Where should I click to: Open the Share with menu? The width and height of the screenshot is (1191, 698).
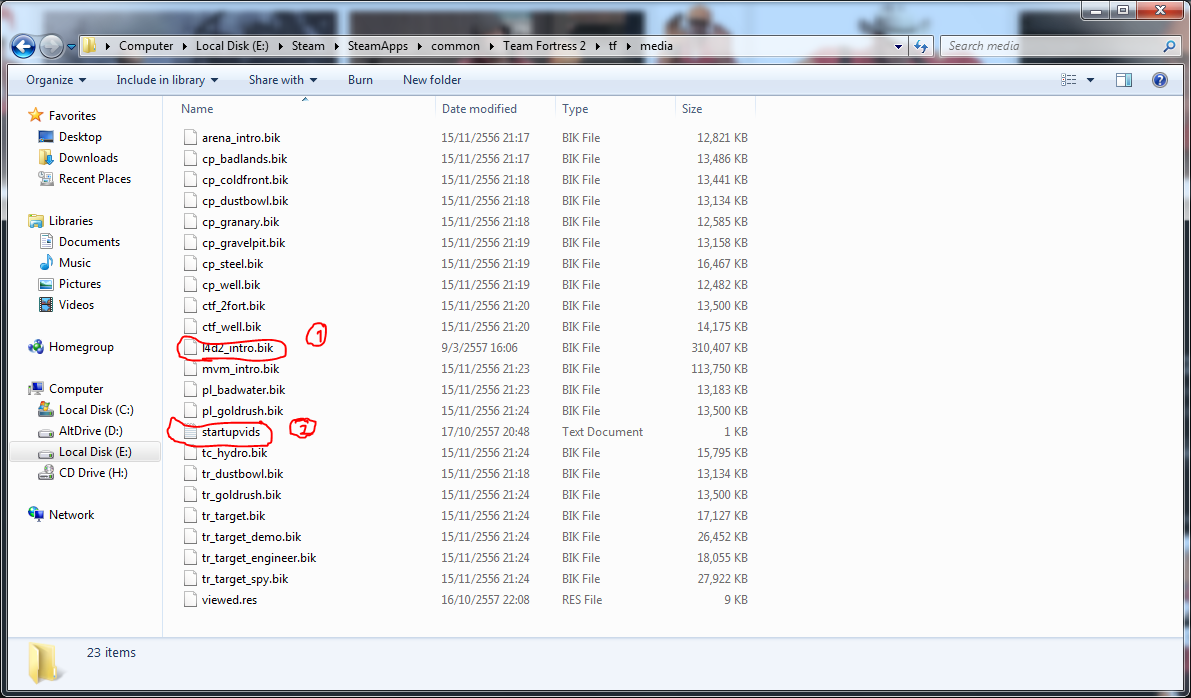tap(283, 80)
